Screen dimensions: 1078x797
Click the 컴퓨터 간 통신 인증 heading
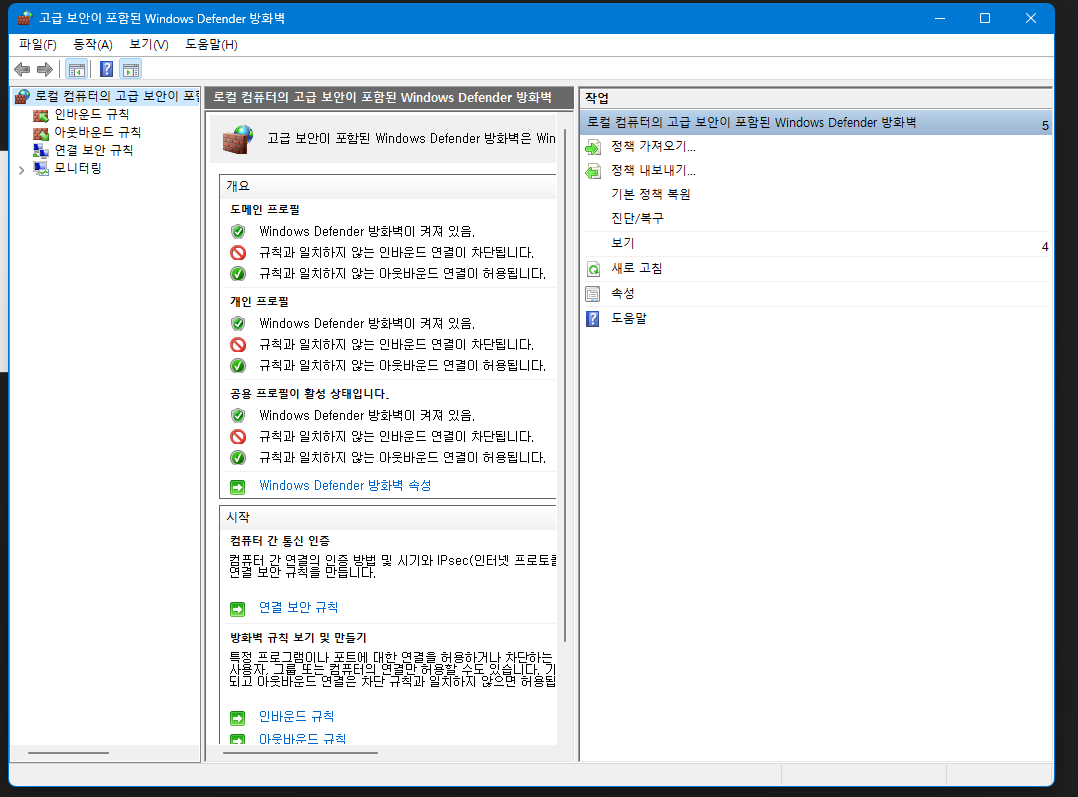point(280,541)
